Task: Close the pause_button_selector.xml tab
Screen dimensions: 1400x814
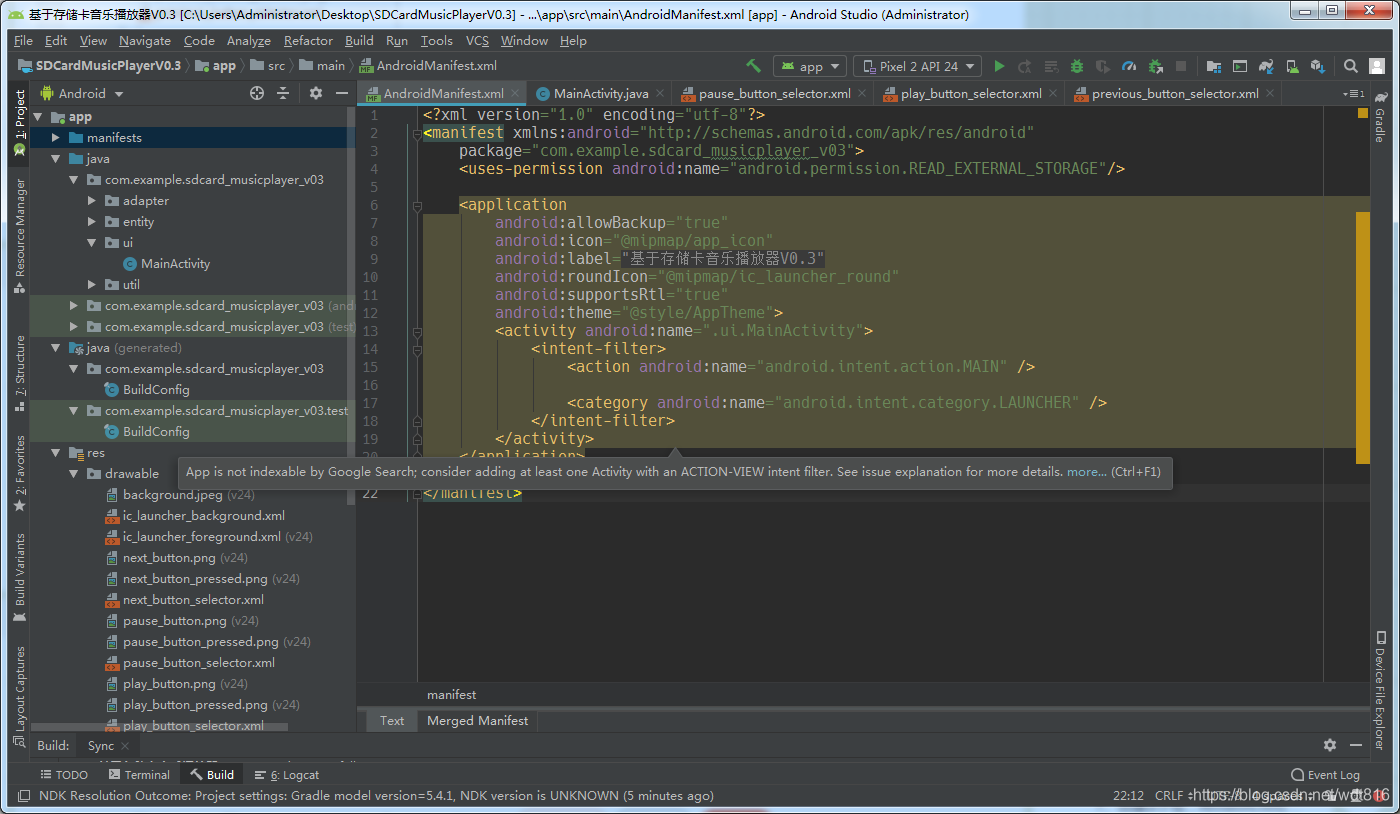Action: tap(863, 93)
